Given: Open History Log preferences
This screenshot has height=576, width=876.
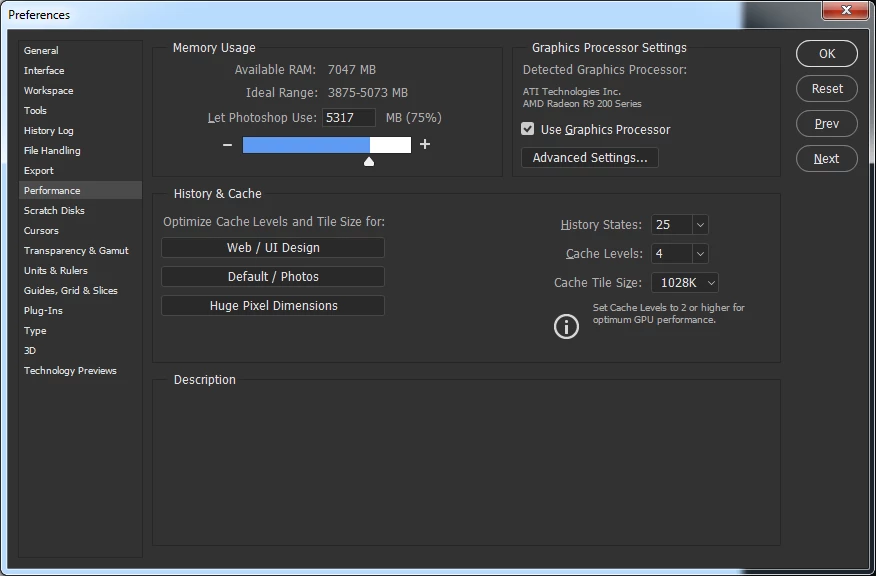Looking at the screenshot, I should pos(80,131).
